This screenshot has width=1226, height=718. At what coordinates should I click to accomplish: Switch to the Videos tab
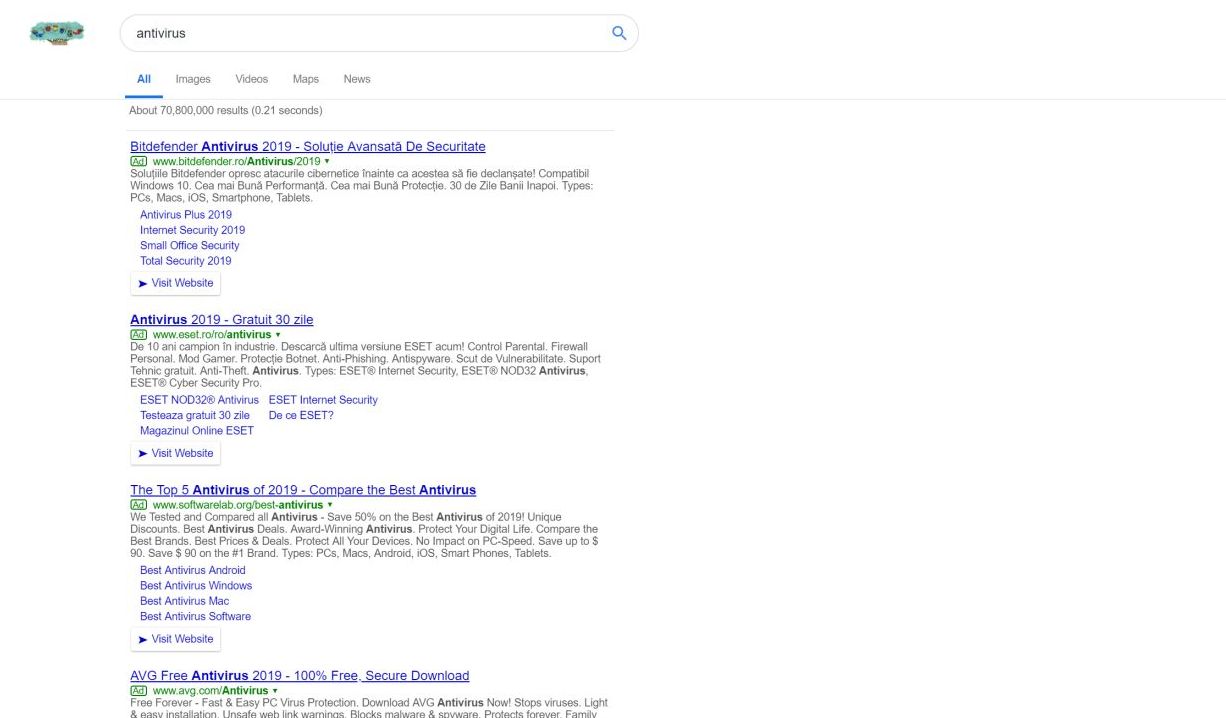tap(252, 79)
